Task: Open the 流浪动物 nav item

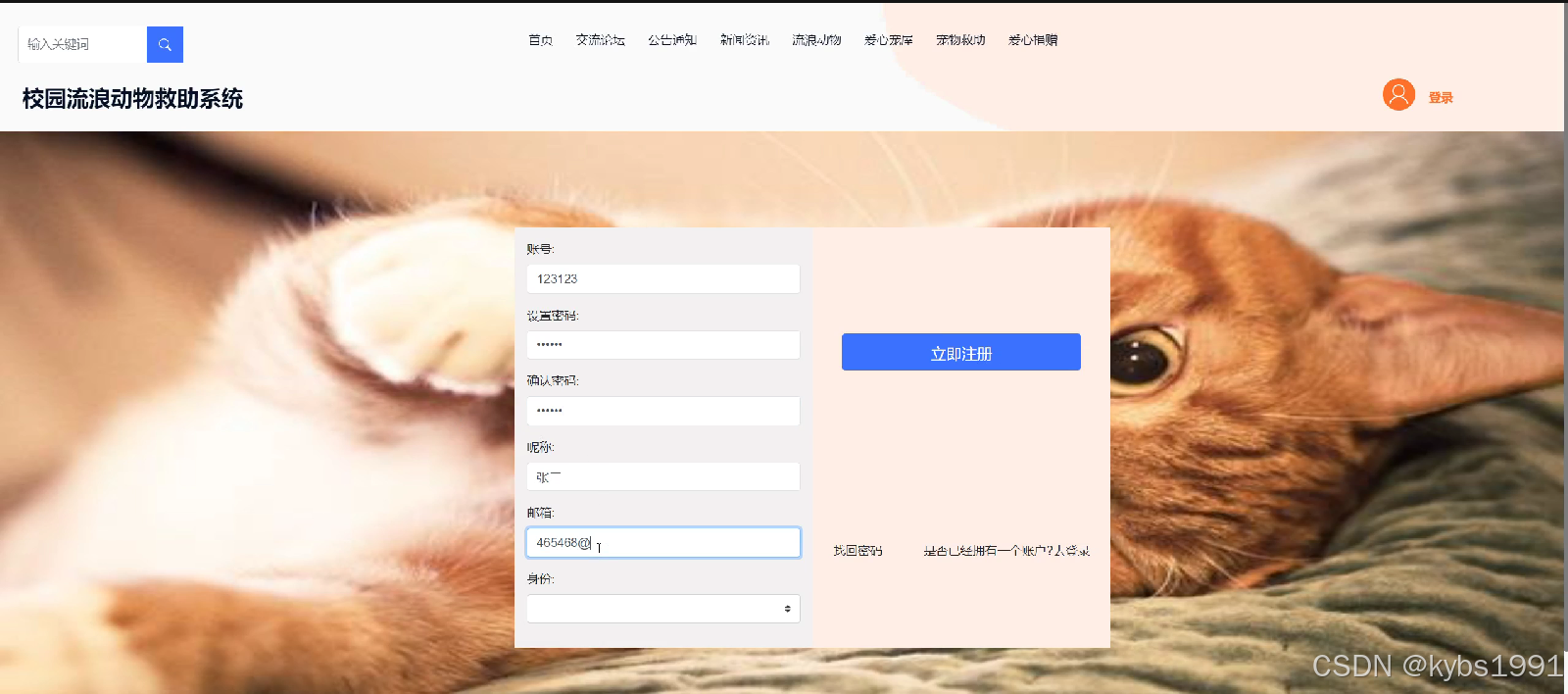Action: tap(816, 40)
